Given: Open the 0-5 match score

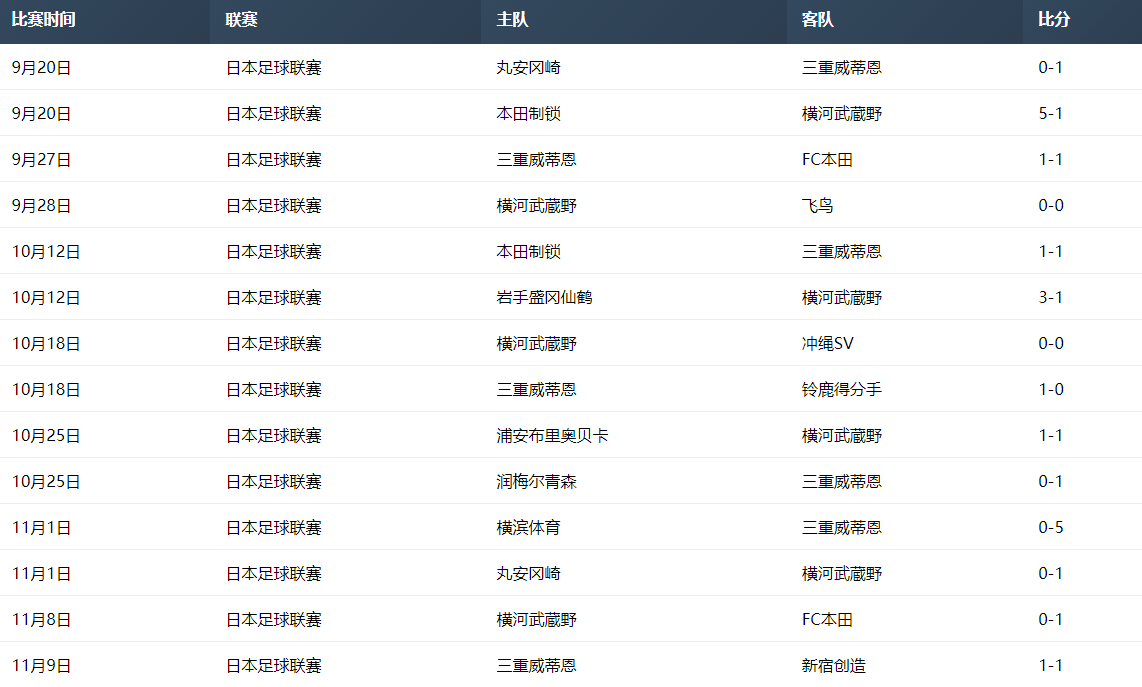Looking at the screenshot, I should (x=1050, y=528).
